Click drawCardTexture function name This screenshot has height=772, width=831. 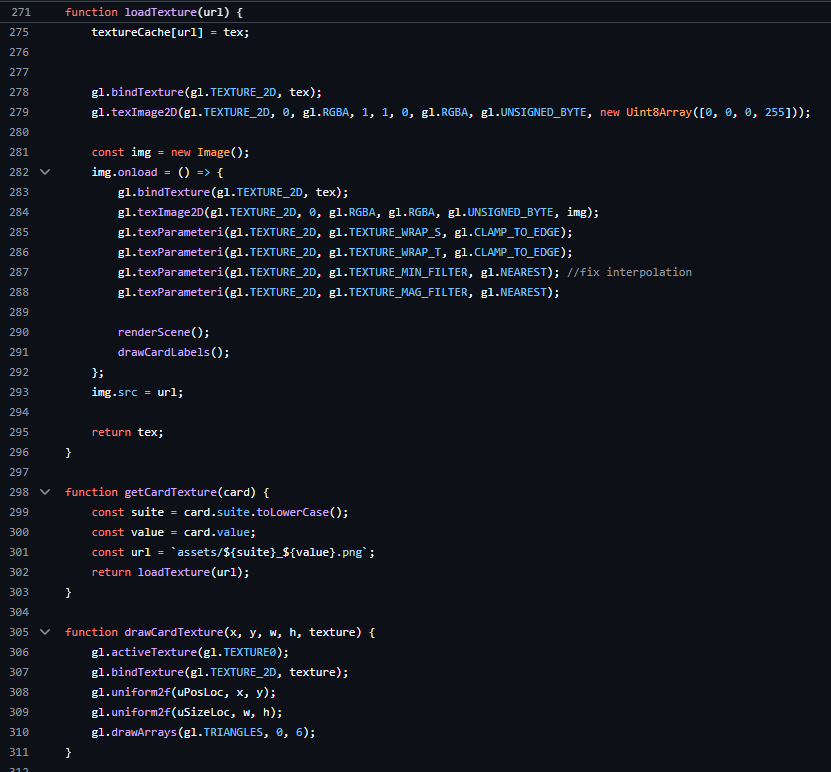pyautogui.click(x=174, y=632)
